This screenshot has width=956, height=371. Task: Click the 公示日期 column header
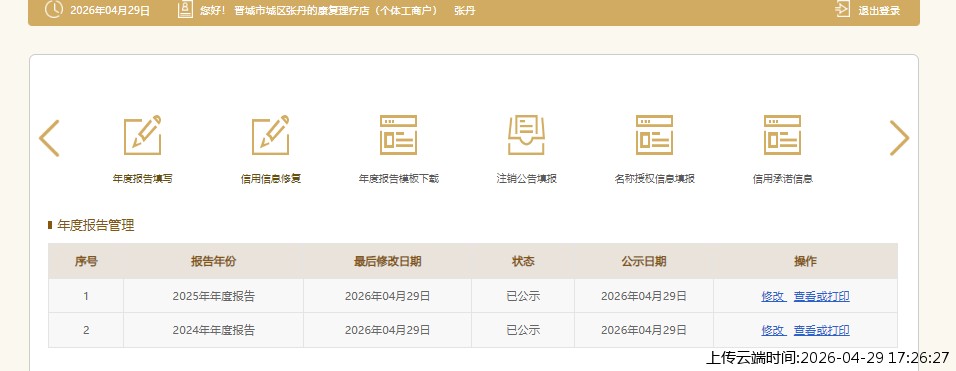[644, 261]
